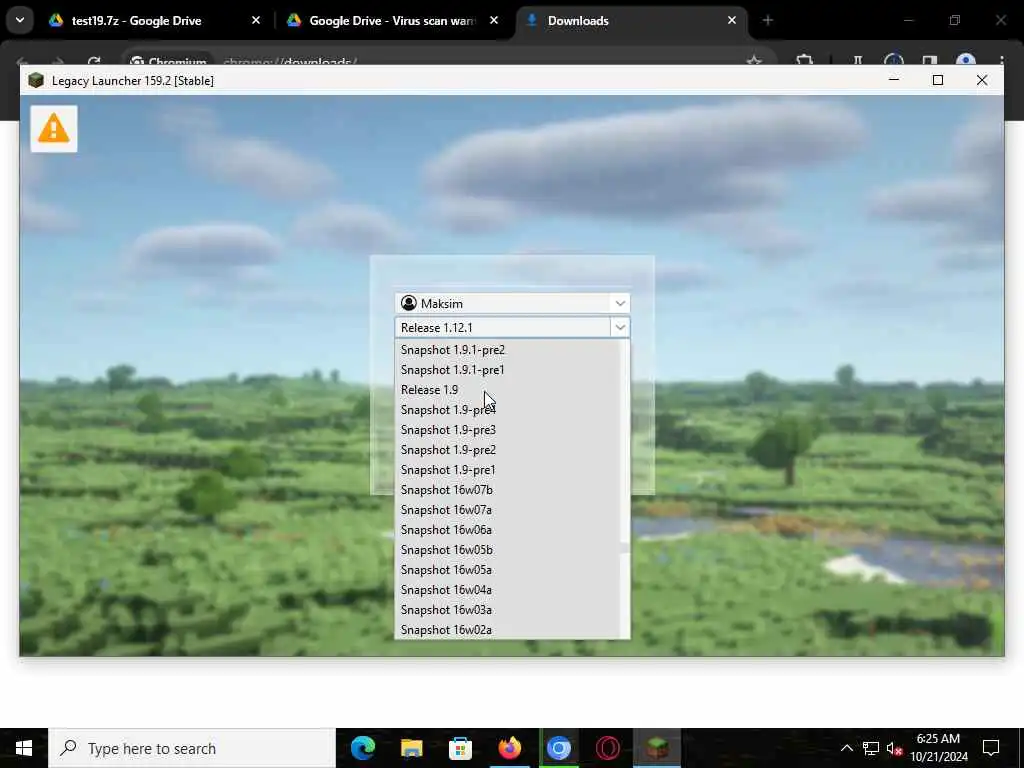
Task: Maximize the Legacy Launcher window
Action: pyautogui.click(x=938, y=80)
